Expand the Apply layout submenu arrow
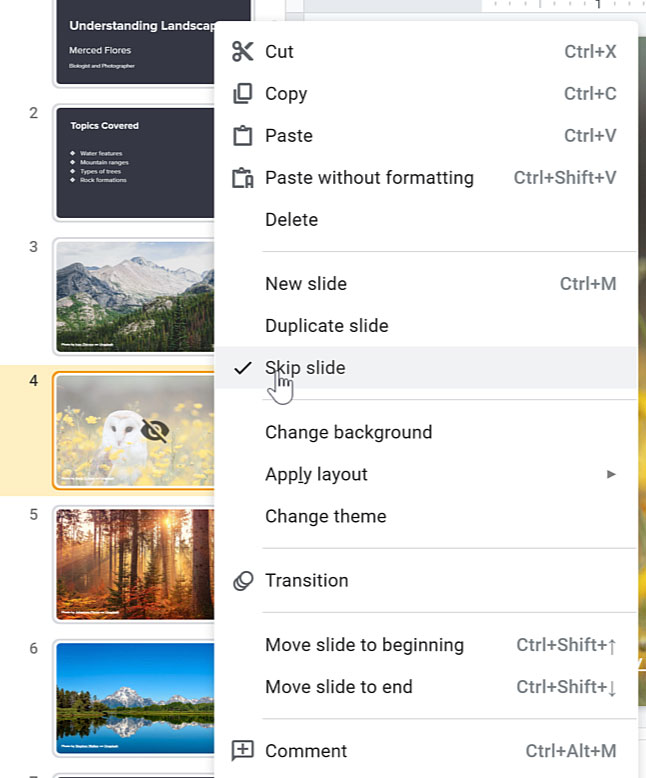The width and height of the screenshot is (646, 778). click(x=611, y=474)
